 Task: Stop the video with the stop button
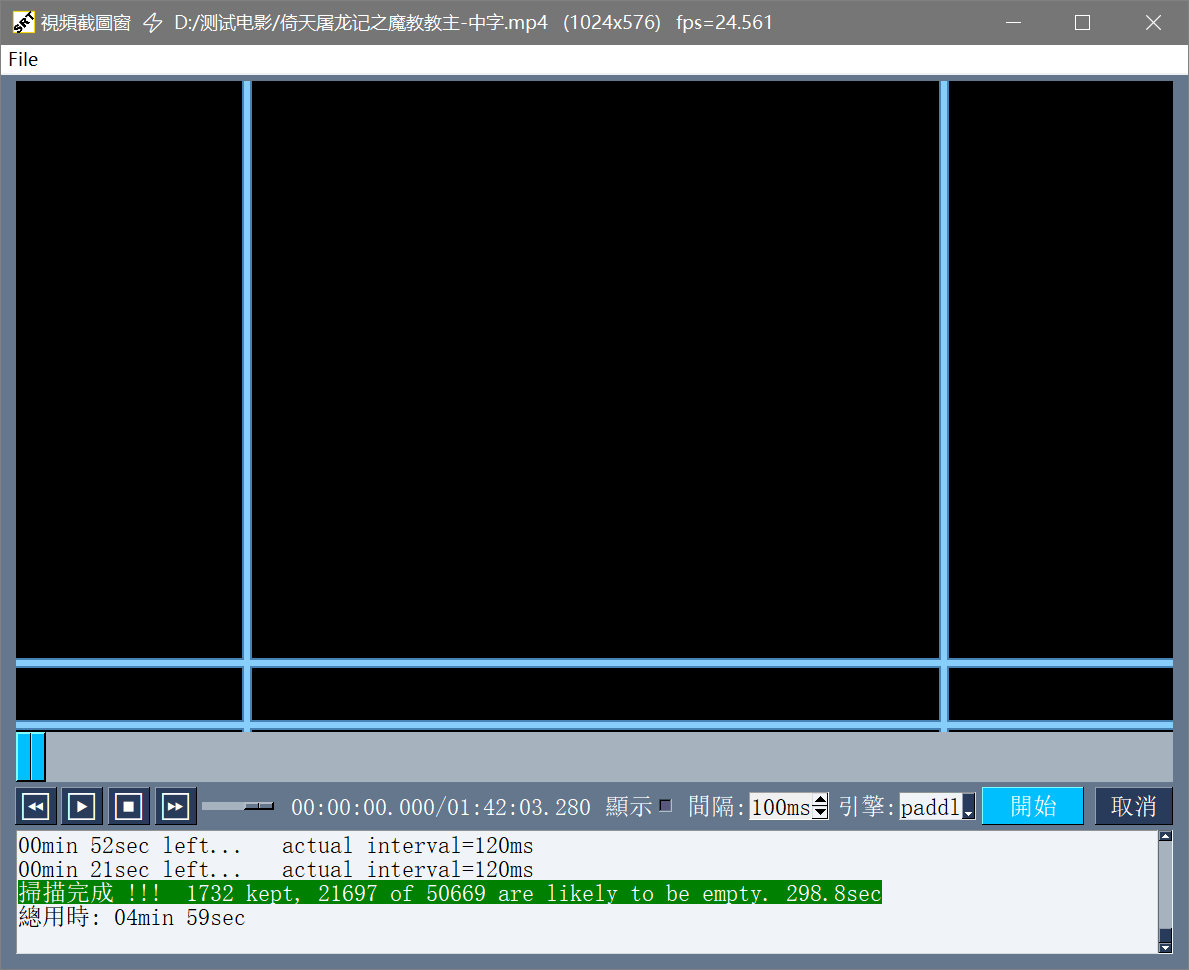coord(129,806)
